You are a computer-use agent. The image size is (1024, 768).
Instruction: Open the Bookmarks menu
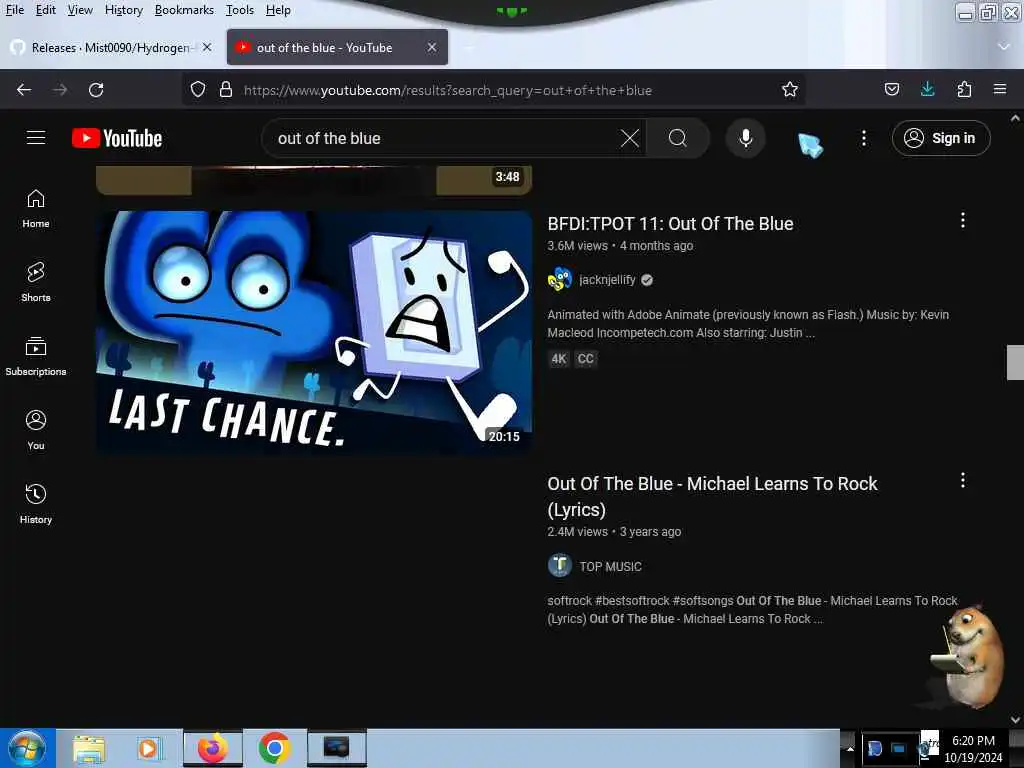pos(184,10)
